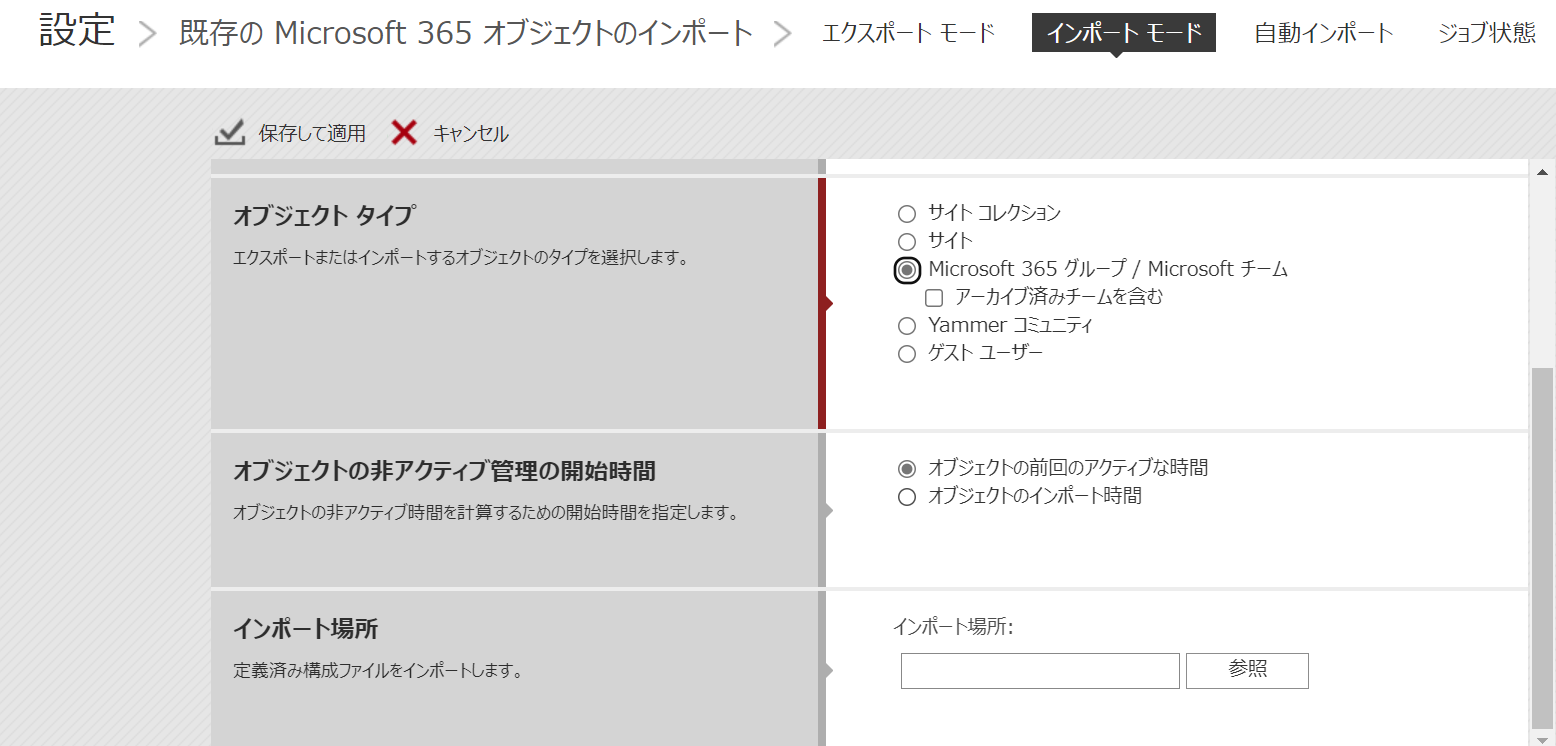Select Yammer コミュニティ radio button
This screenshot has width=1556, height=746.
coord(907,326)
